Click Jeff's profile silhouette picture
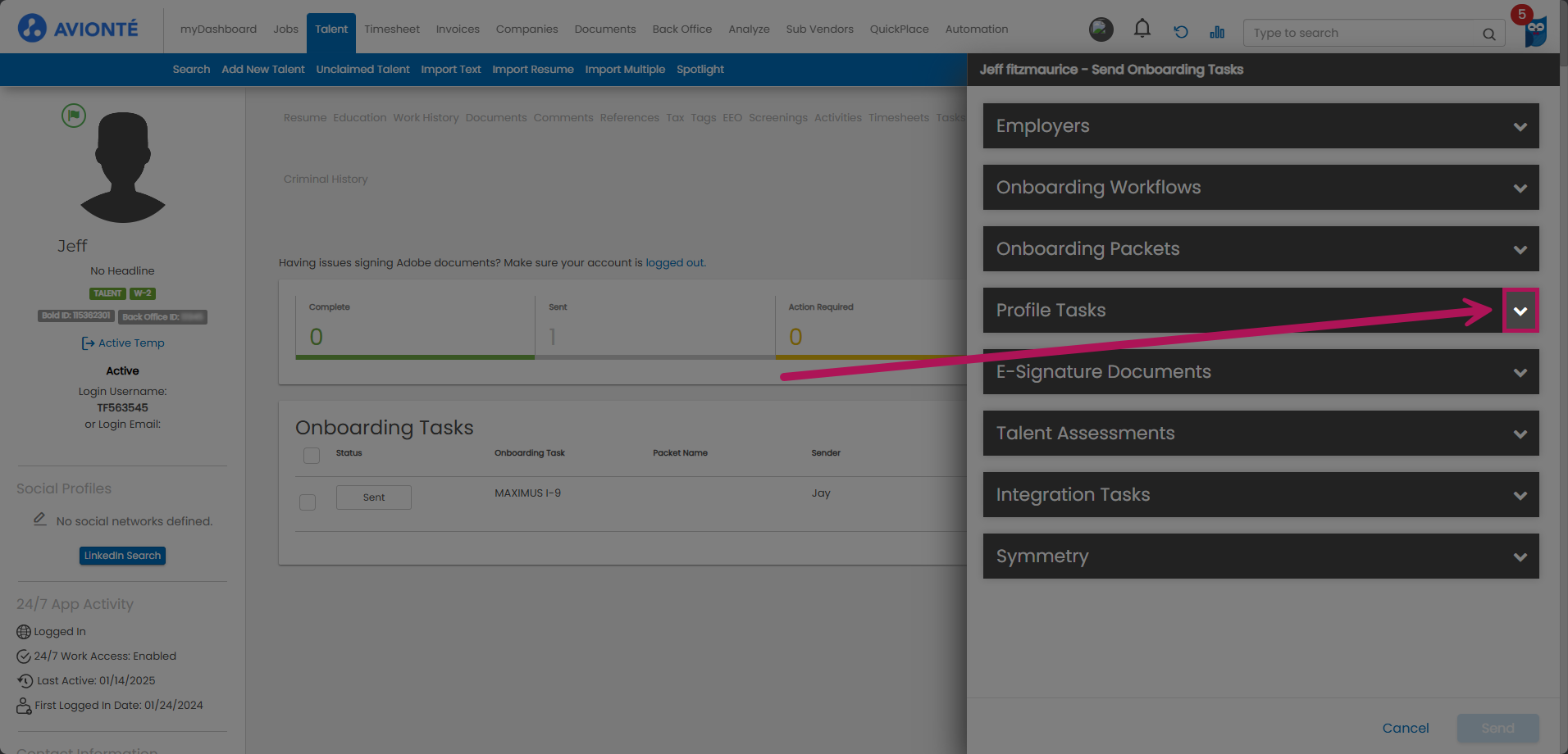This screenshot has width=1568, height=754. [123, 167]
